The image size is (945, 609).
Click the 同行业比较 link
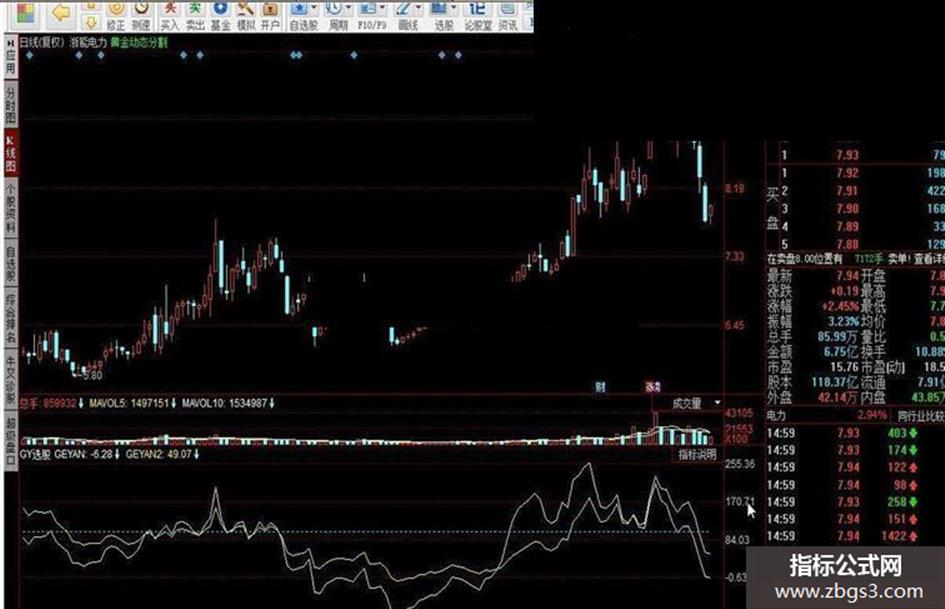click(x=921, y=415)
